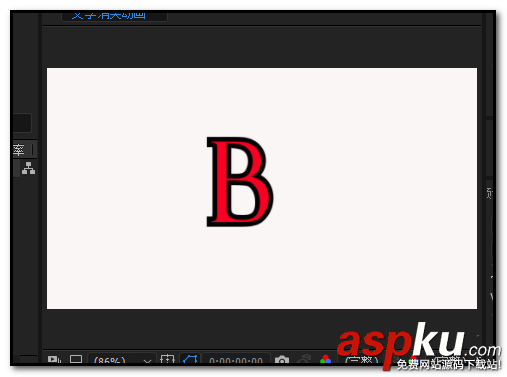Screen dimensions: 507x377
Task: Select the red letter B on canvas
Action: click(240, 182)
